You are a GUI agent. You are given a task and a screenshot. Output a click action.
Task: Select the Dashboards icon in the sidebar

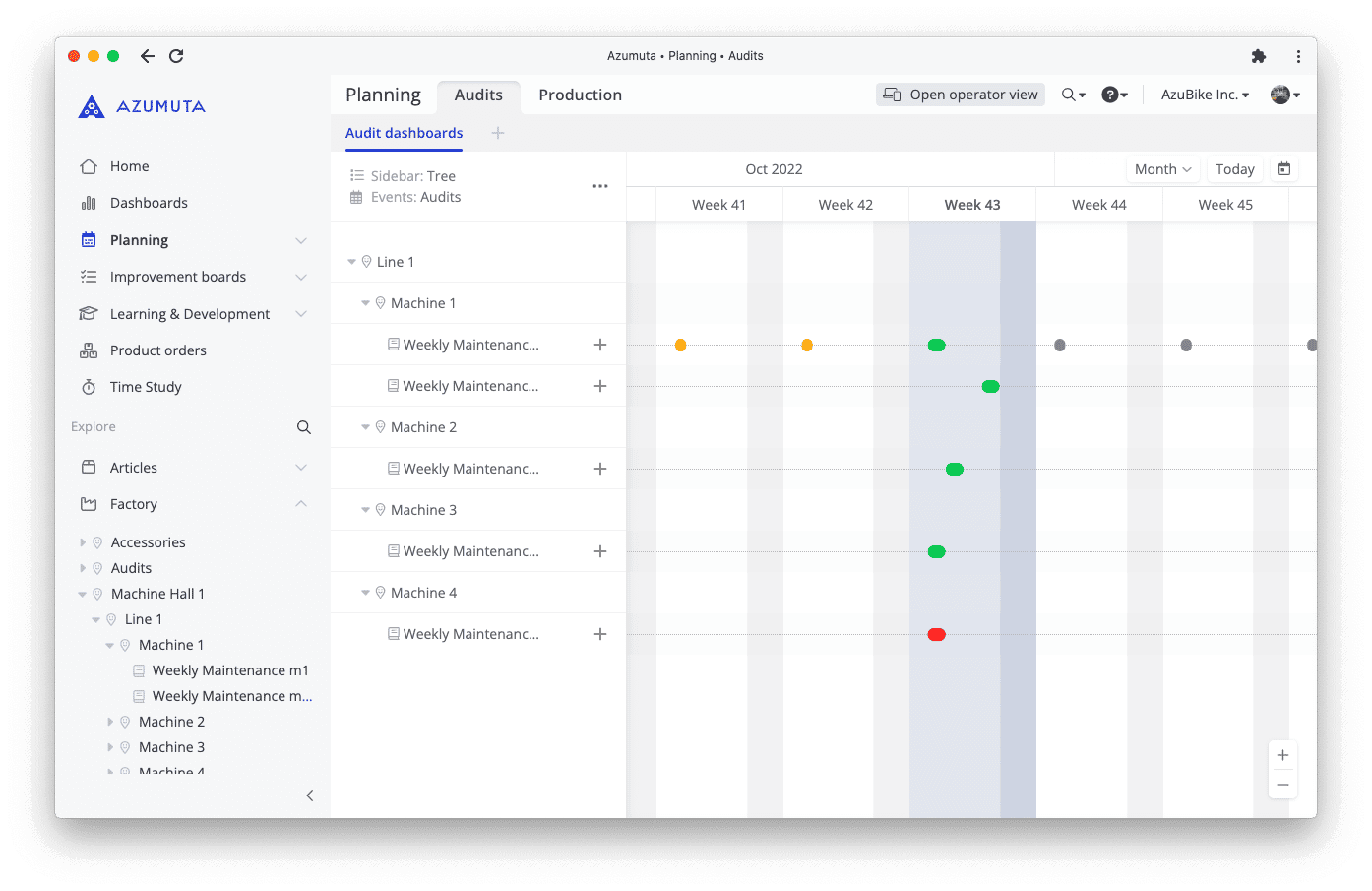point(90,203)
